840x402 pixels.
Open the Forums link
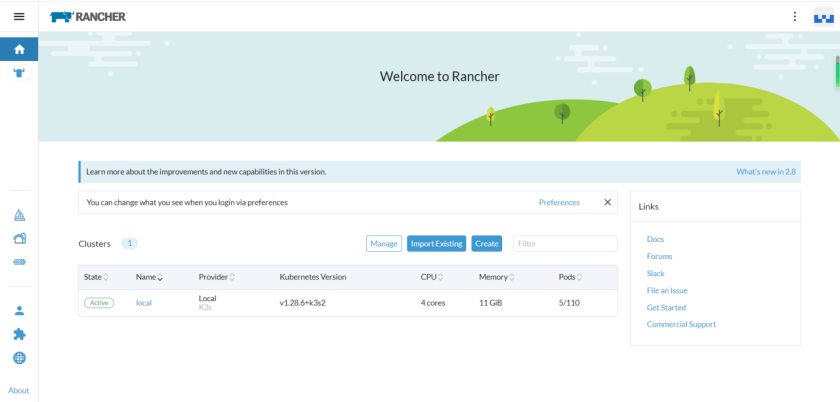(659, 256)
